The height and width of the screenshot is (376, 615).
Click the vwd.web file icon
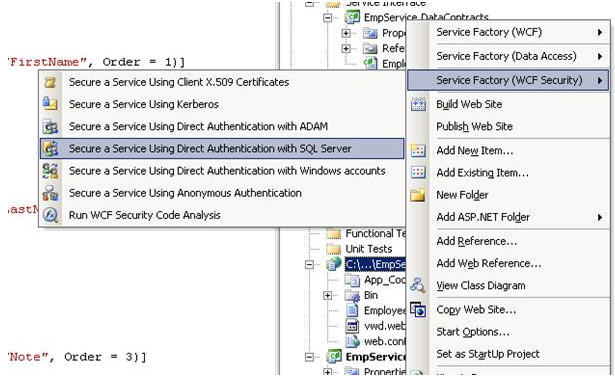click(x=352, y=326)
